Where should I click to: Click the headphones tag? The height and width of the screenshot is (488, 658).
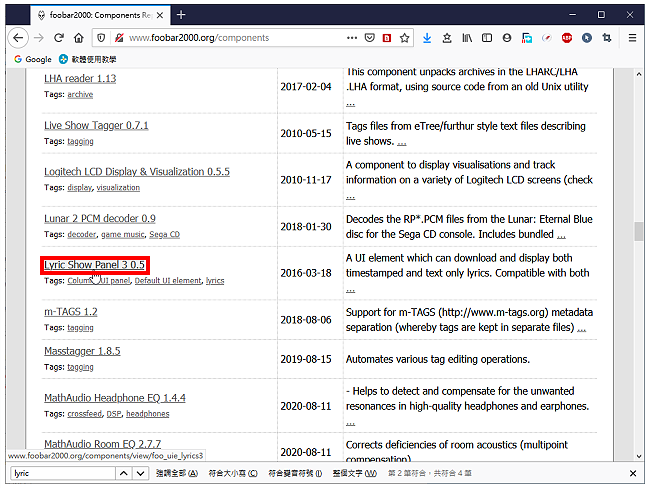click(148, 414)
